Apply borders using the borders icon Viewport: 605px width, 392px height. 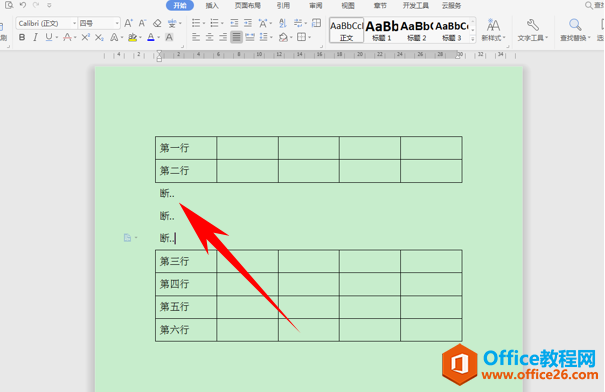click(301, 37)
